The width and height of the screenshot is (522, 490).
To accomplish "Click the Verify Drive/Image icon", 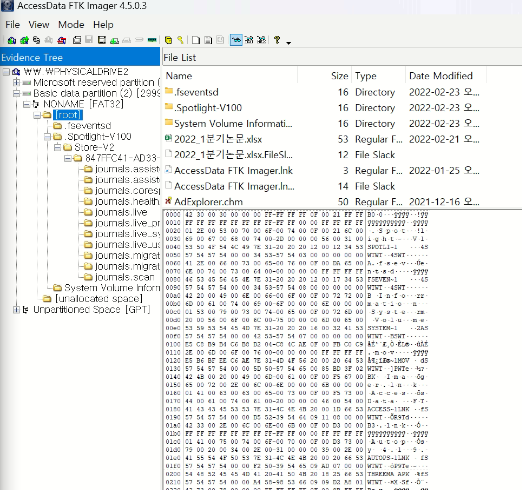I will pyautogui.click(x=139, y=40).
